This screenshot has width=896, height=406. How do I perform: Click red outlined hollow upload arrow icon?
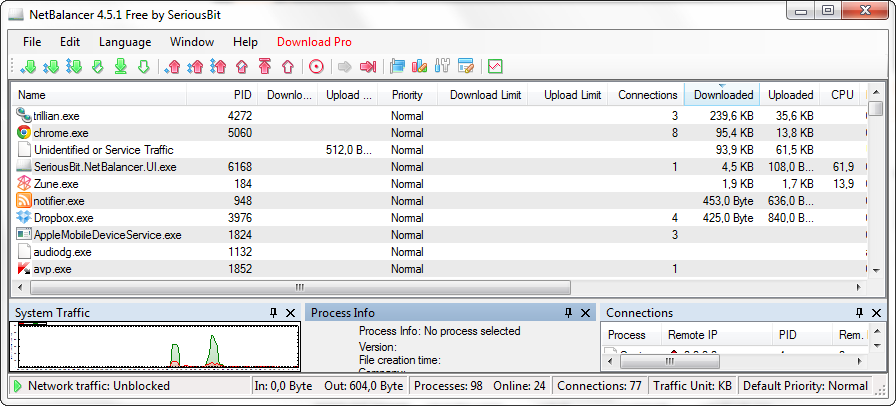pos(287,66)
